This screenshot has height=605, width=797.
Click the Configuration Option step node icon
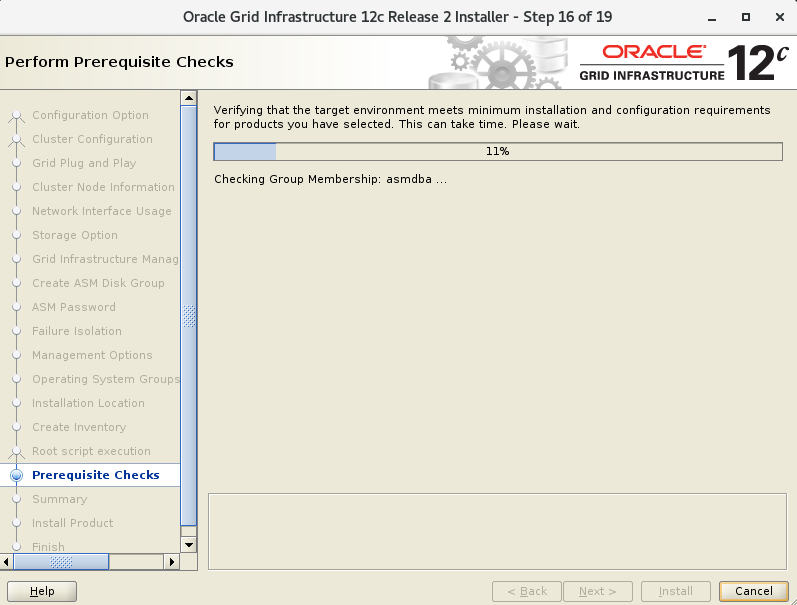point(16,116)
